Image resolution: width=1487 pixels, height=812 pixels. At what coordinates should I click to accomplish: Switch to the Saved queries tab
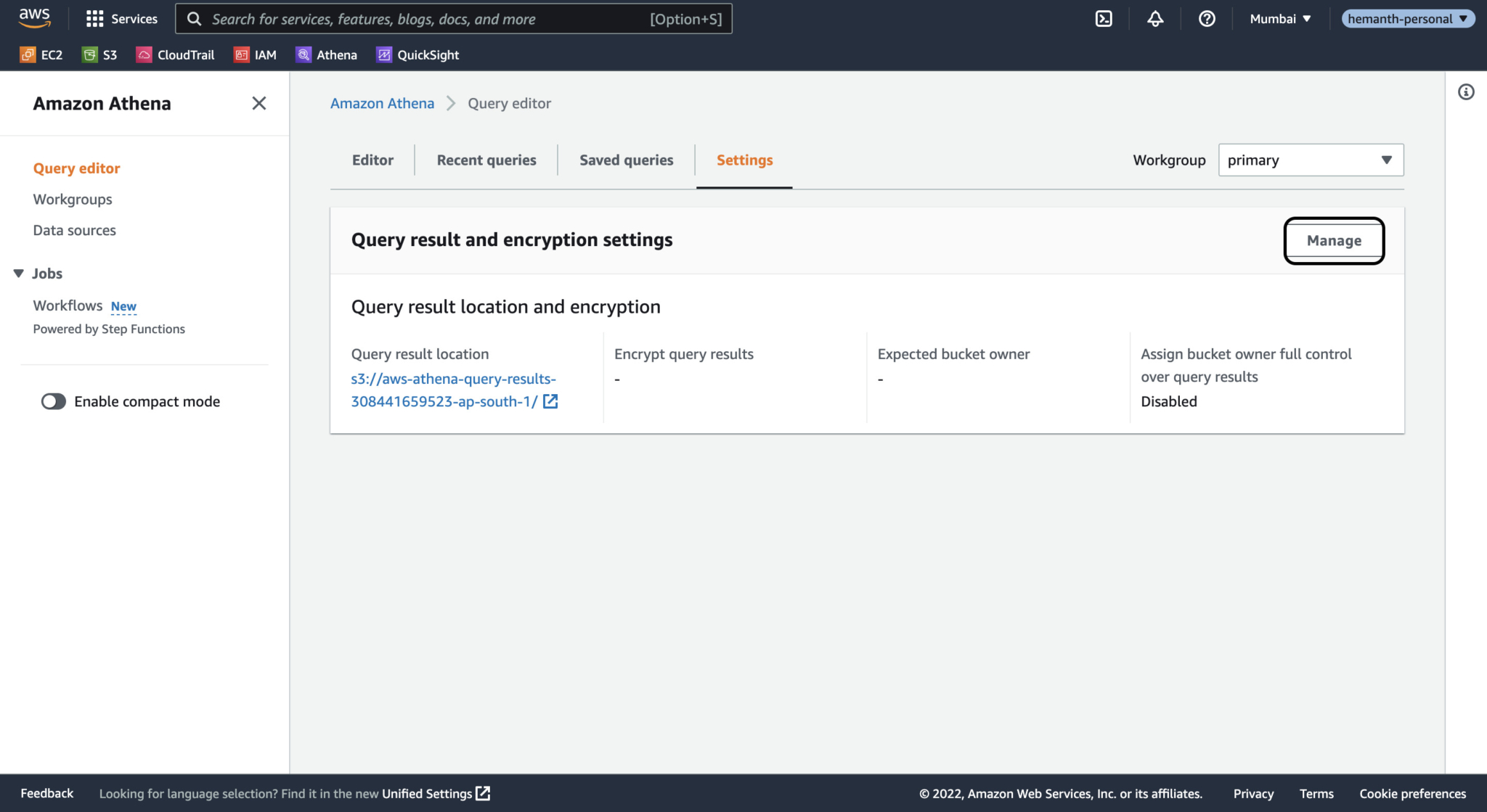point(625,160)
